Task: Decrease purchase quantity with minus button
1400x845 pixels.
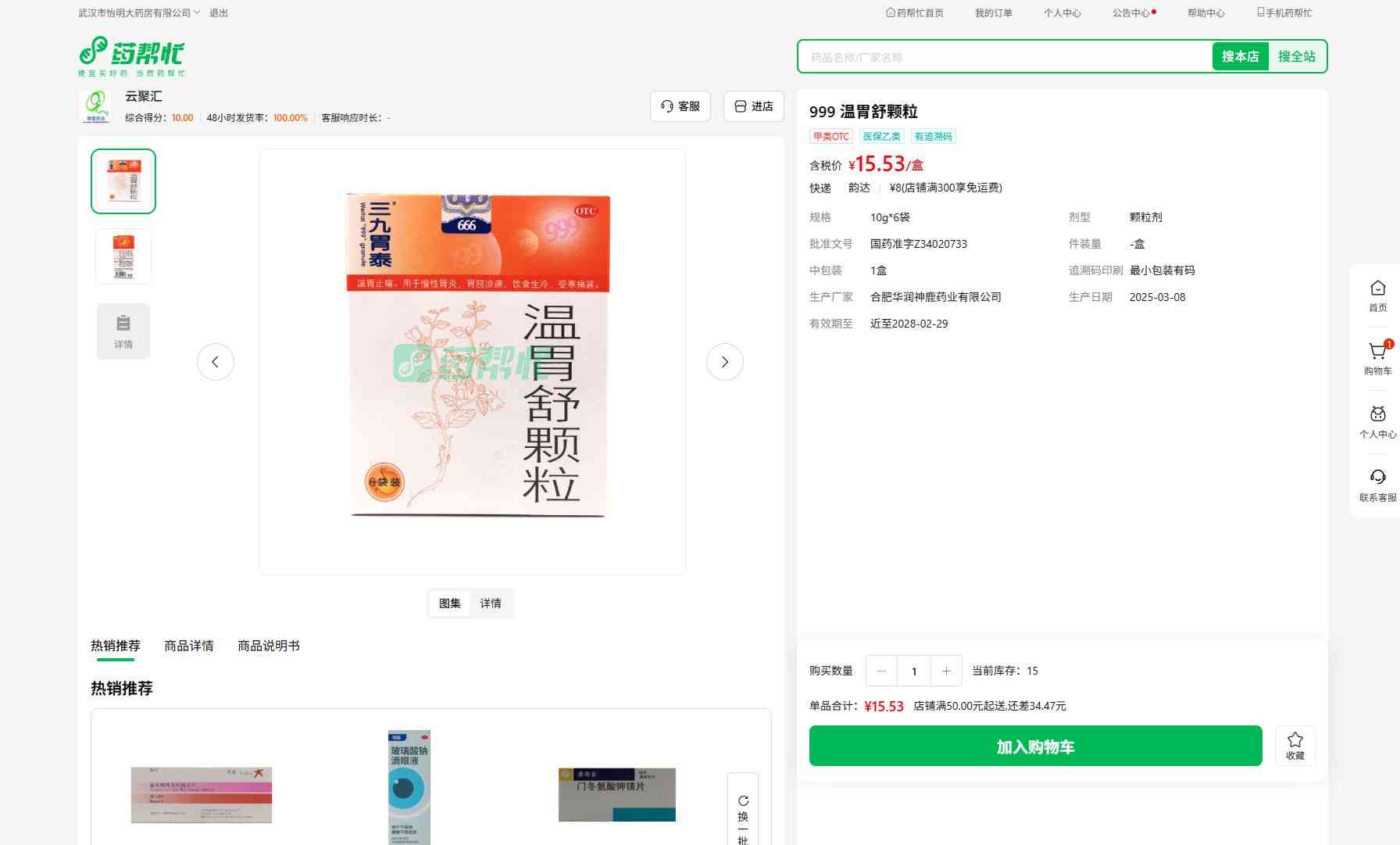Action: (882, 671)
